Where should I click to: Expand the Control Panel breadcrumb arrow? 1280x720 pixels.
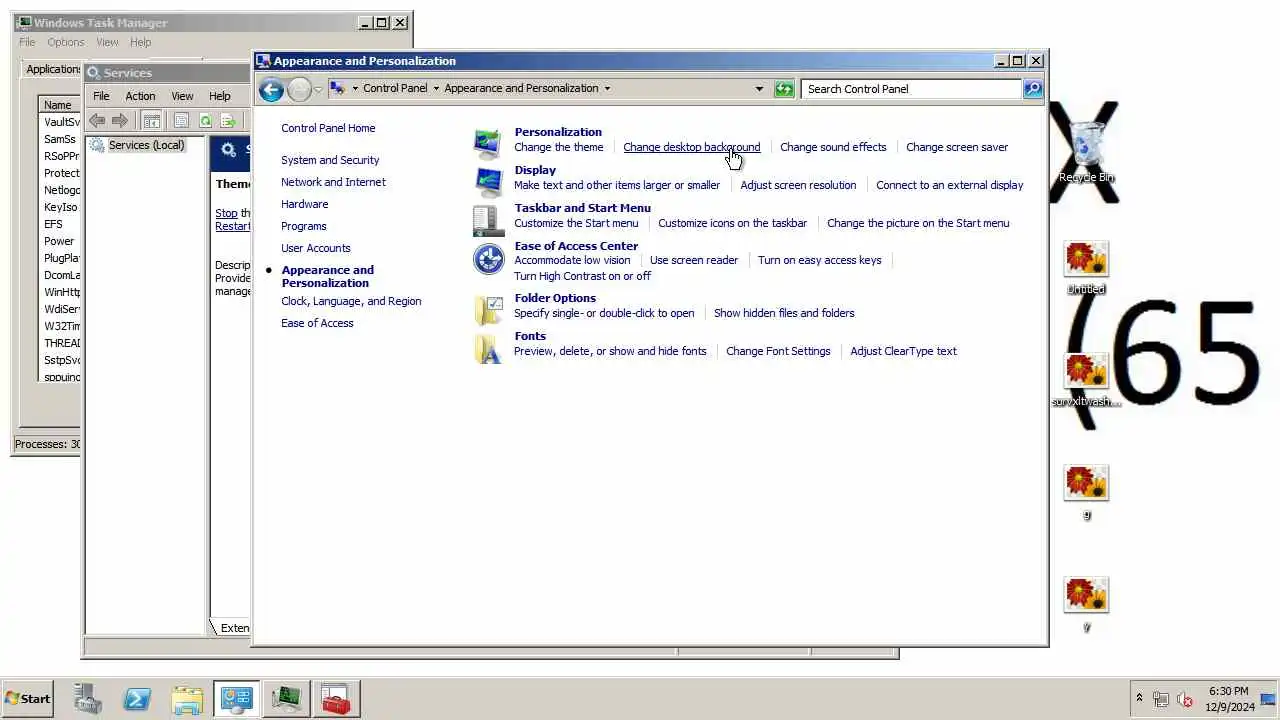[436, 89]
